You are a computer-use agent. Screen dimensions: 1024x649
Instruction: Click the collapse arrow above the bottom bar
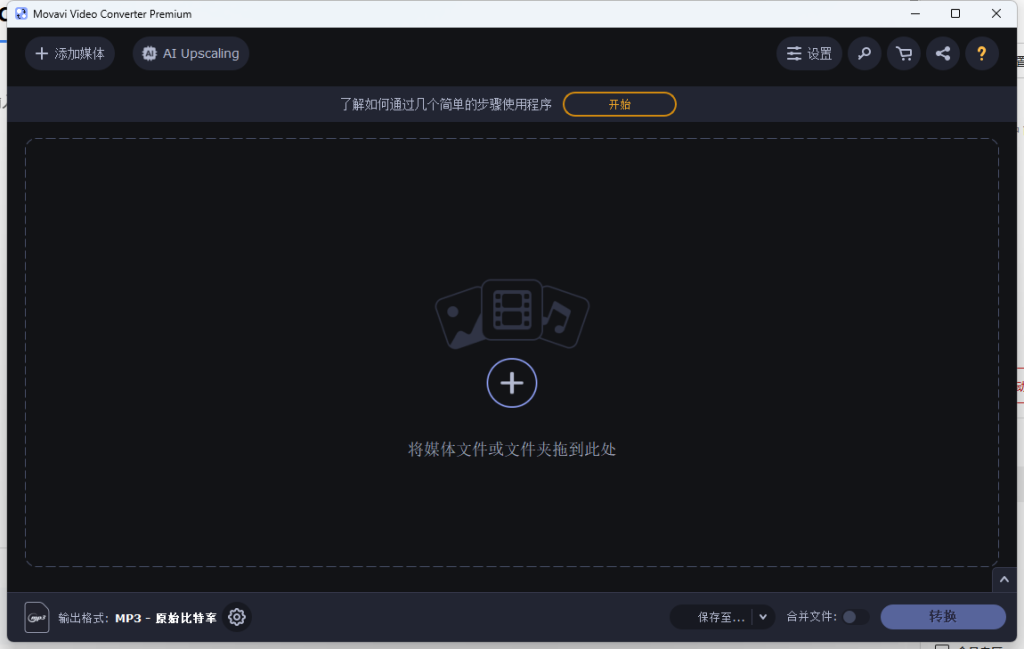1003,580
